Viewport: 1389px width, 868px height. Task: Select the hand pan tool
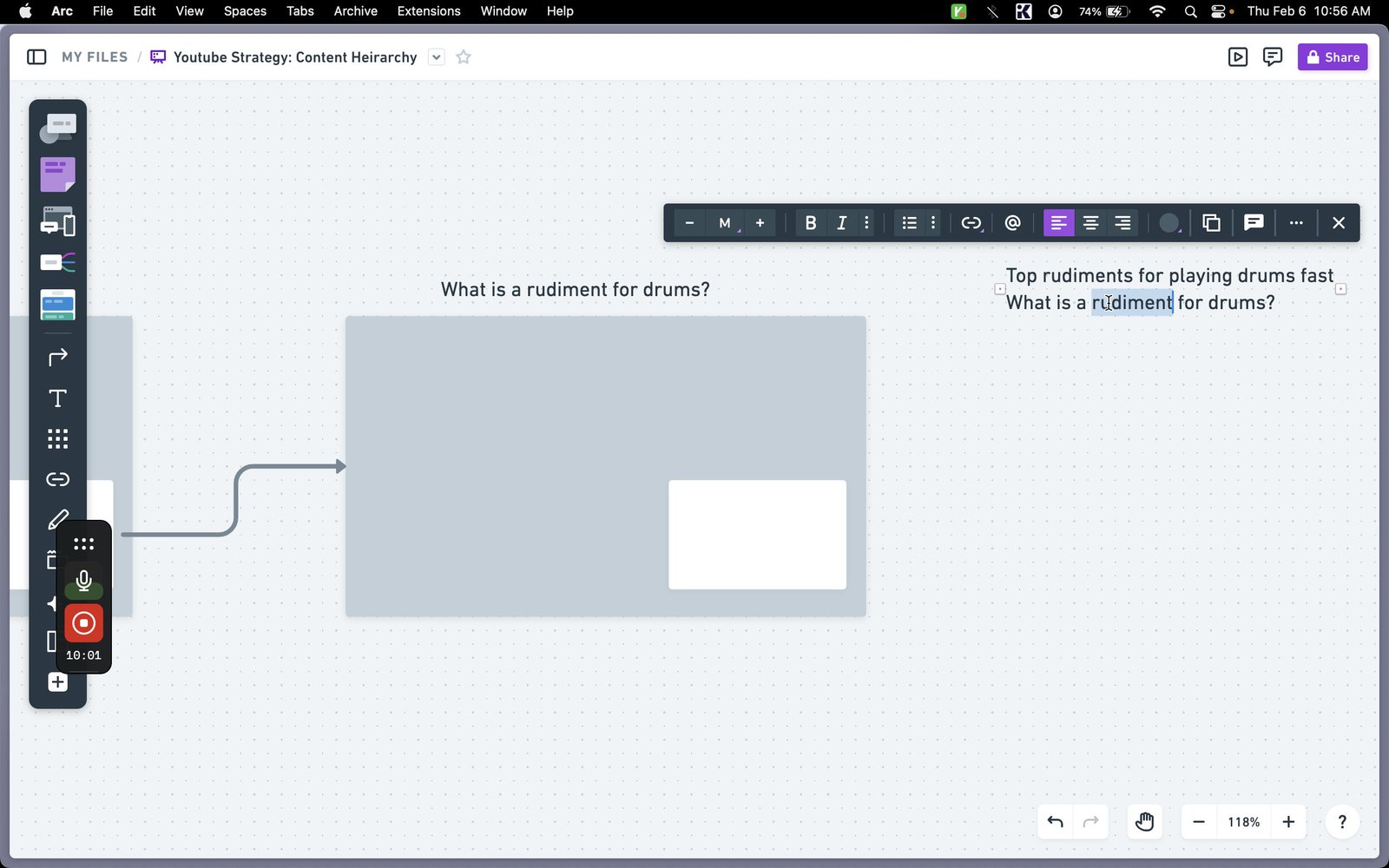coord(1145,822)
